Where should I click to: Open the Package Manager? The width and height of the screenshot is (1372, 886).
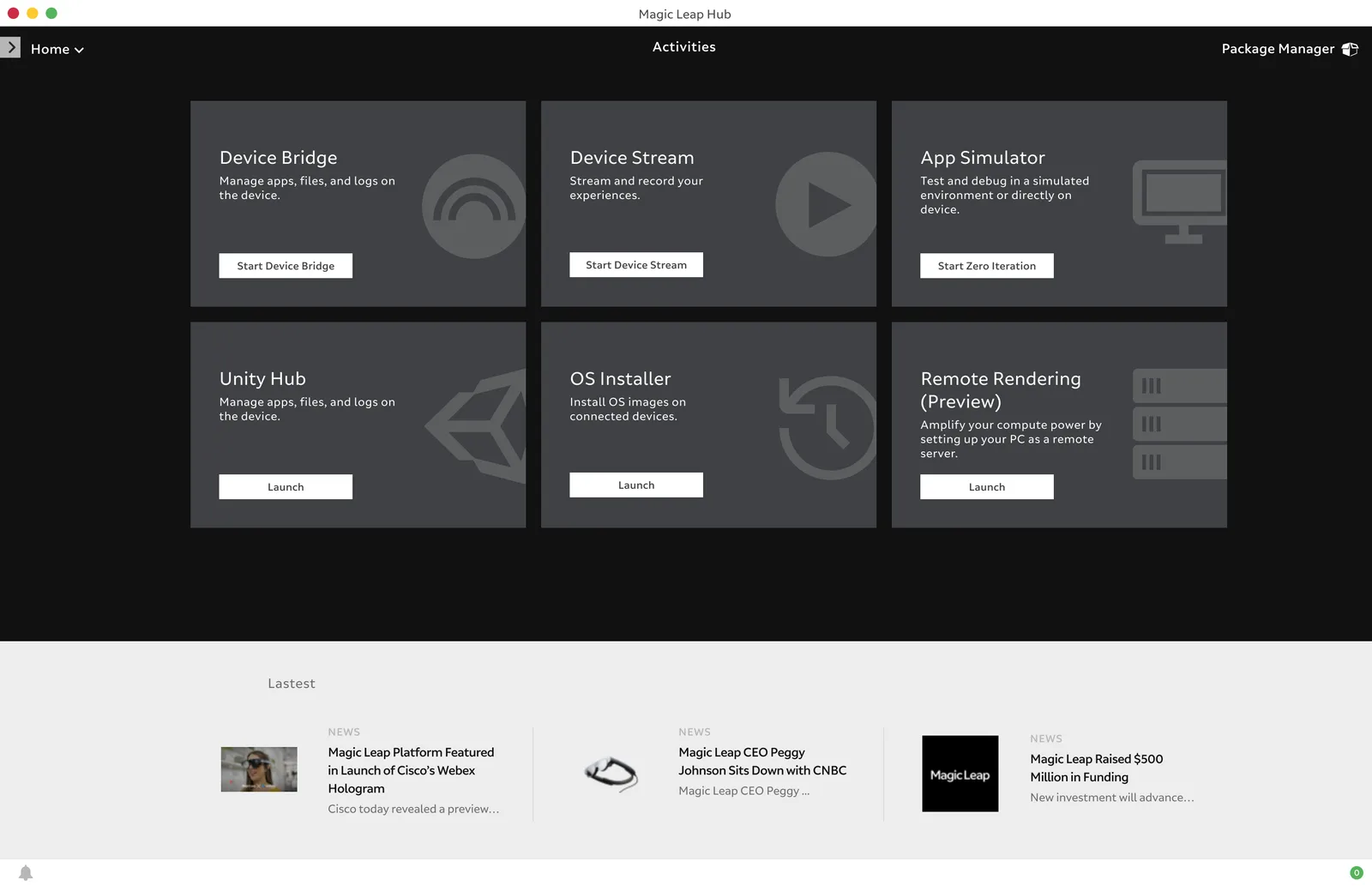click(x=1290, y=49)
